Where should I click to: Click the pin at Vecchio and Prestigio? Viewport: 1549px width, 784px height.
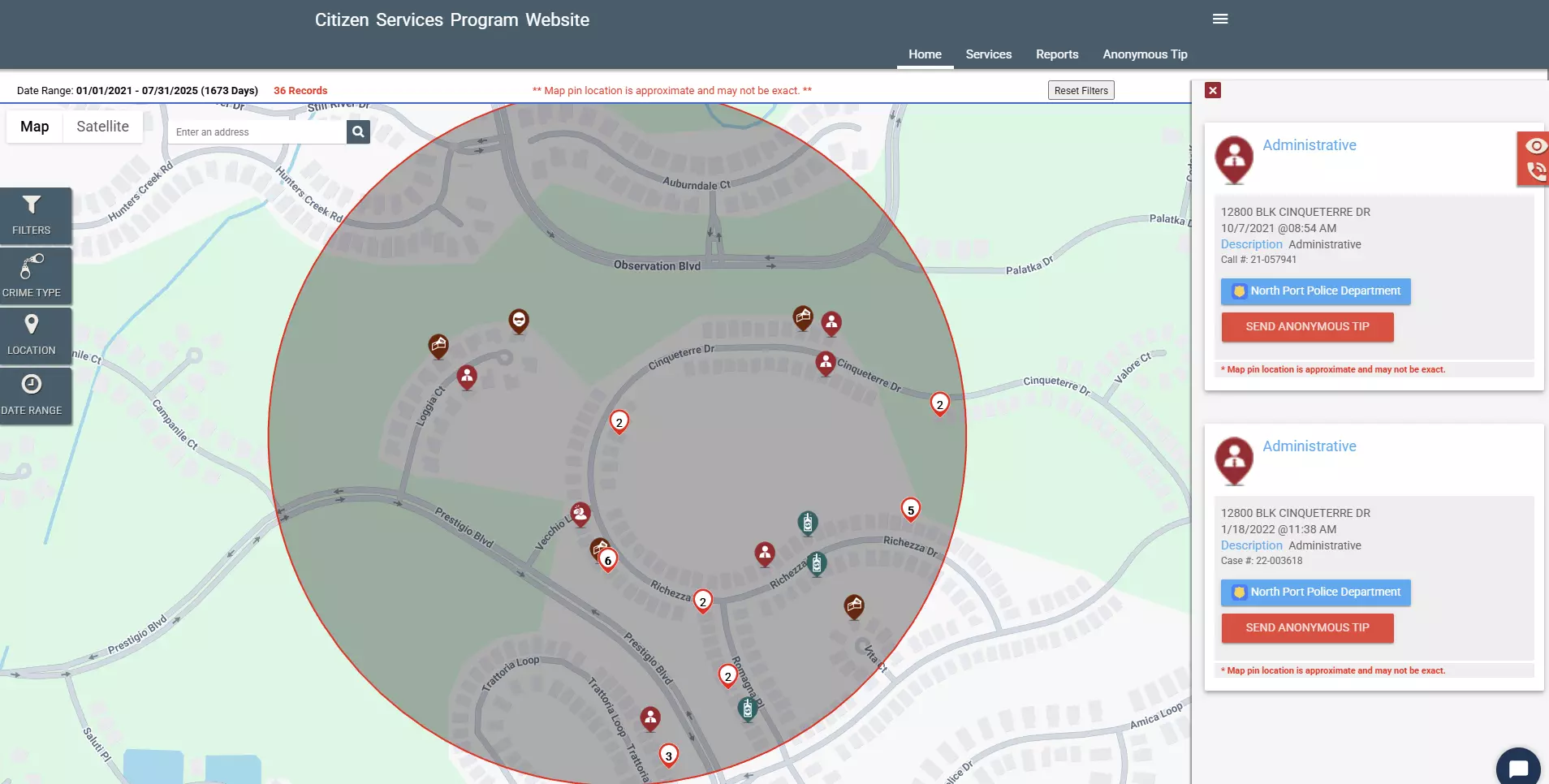[x=580, y=515]
